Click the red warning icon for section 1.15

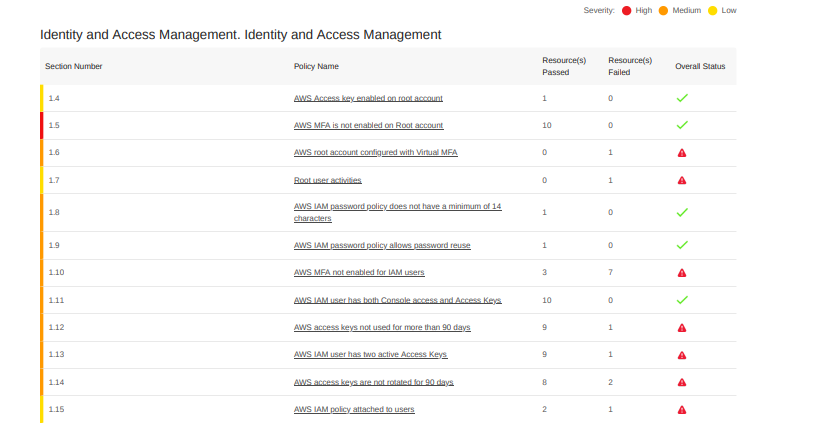(682, 410)
